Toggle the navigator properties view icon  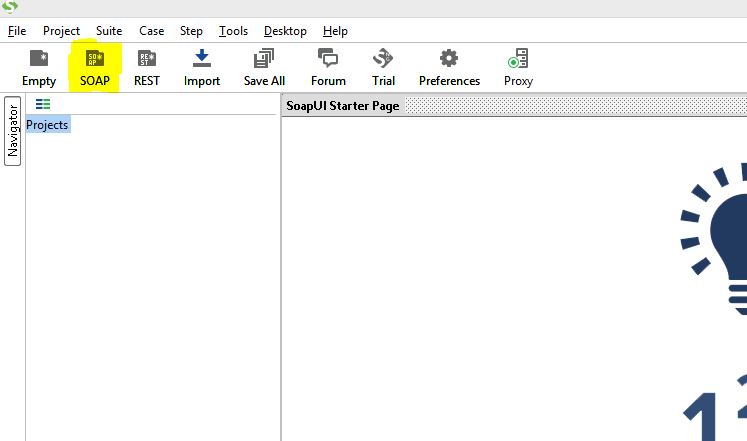(x=43, y=104)
